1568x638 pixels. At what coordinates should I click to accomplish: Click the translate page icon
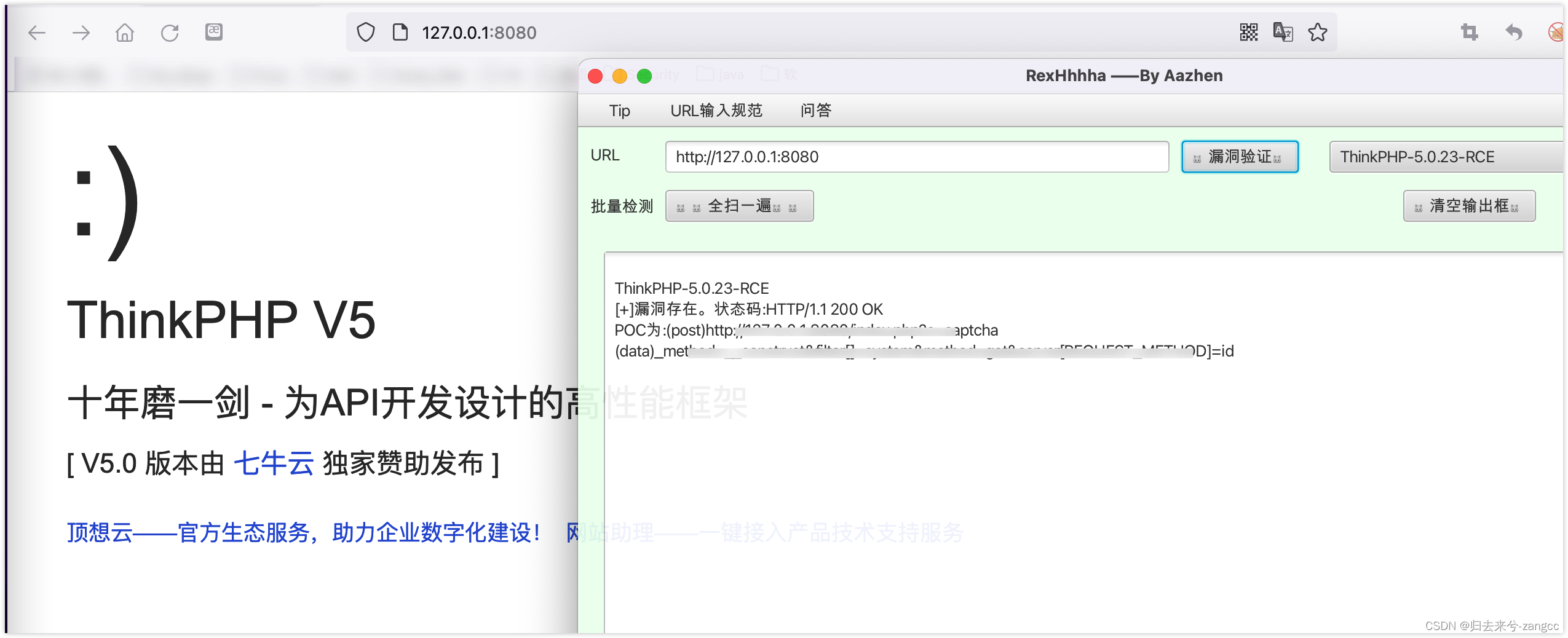(x=1283, y=32)
